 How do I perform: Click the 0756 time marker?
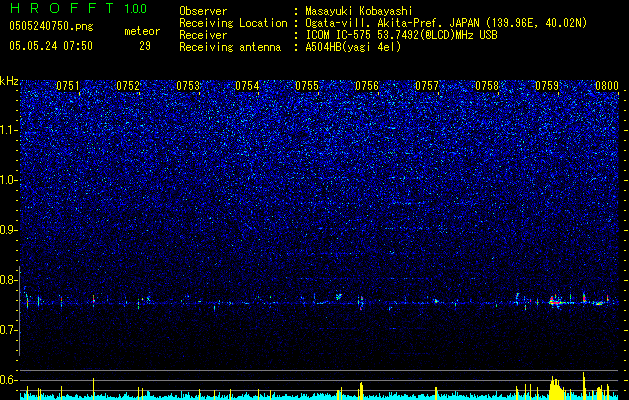[367, 85]
